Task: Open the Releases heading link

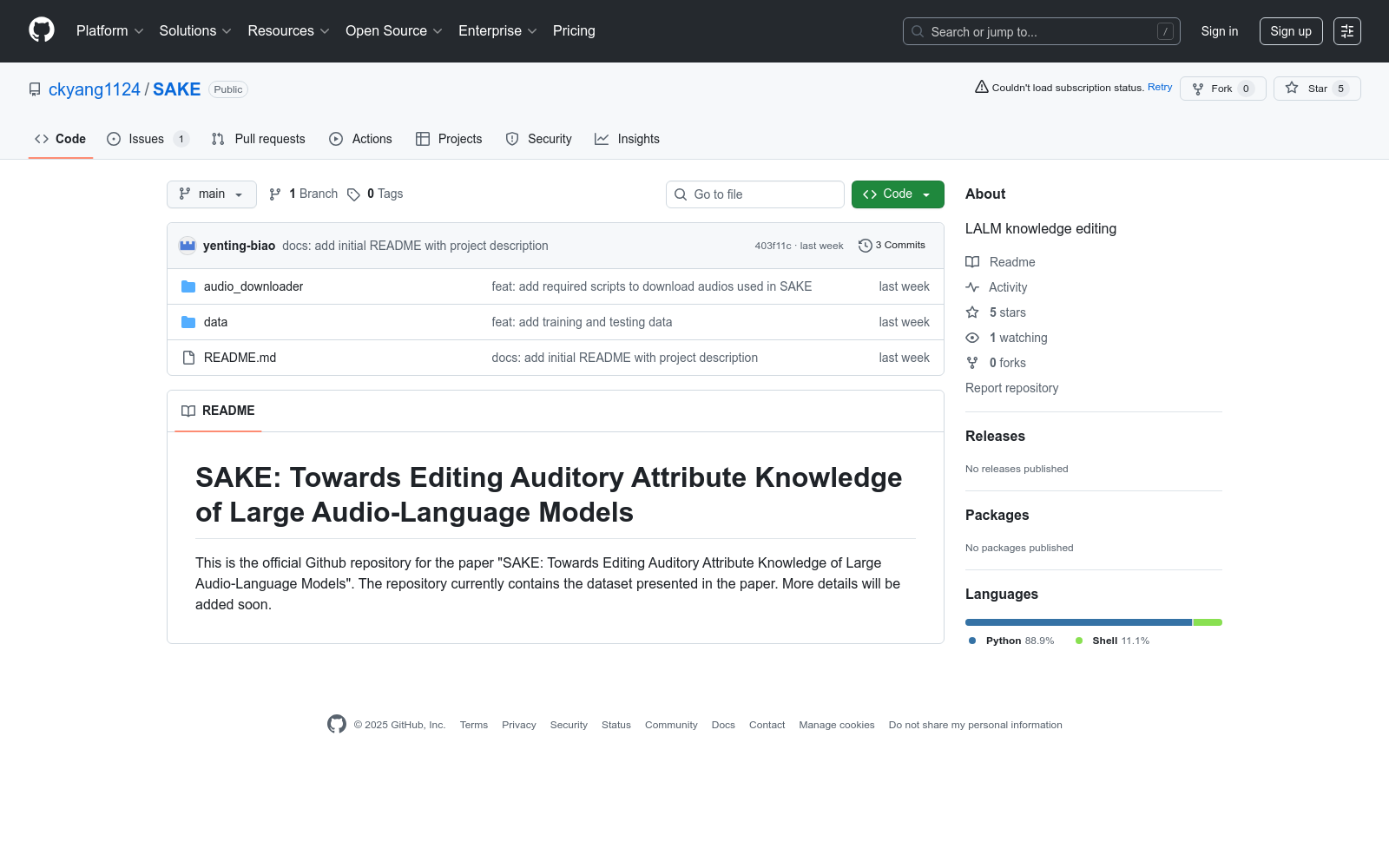Action: [x=995, y=436]
